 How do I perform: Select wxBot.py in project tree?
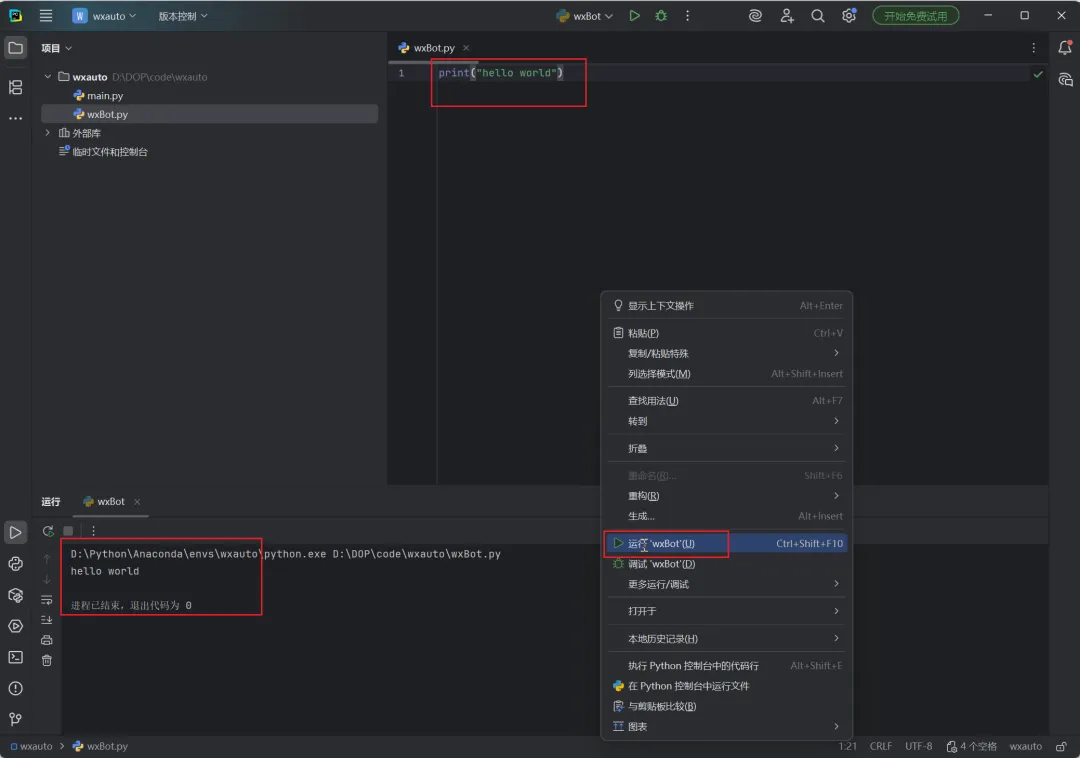click(209, 114)
